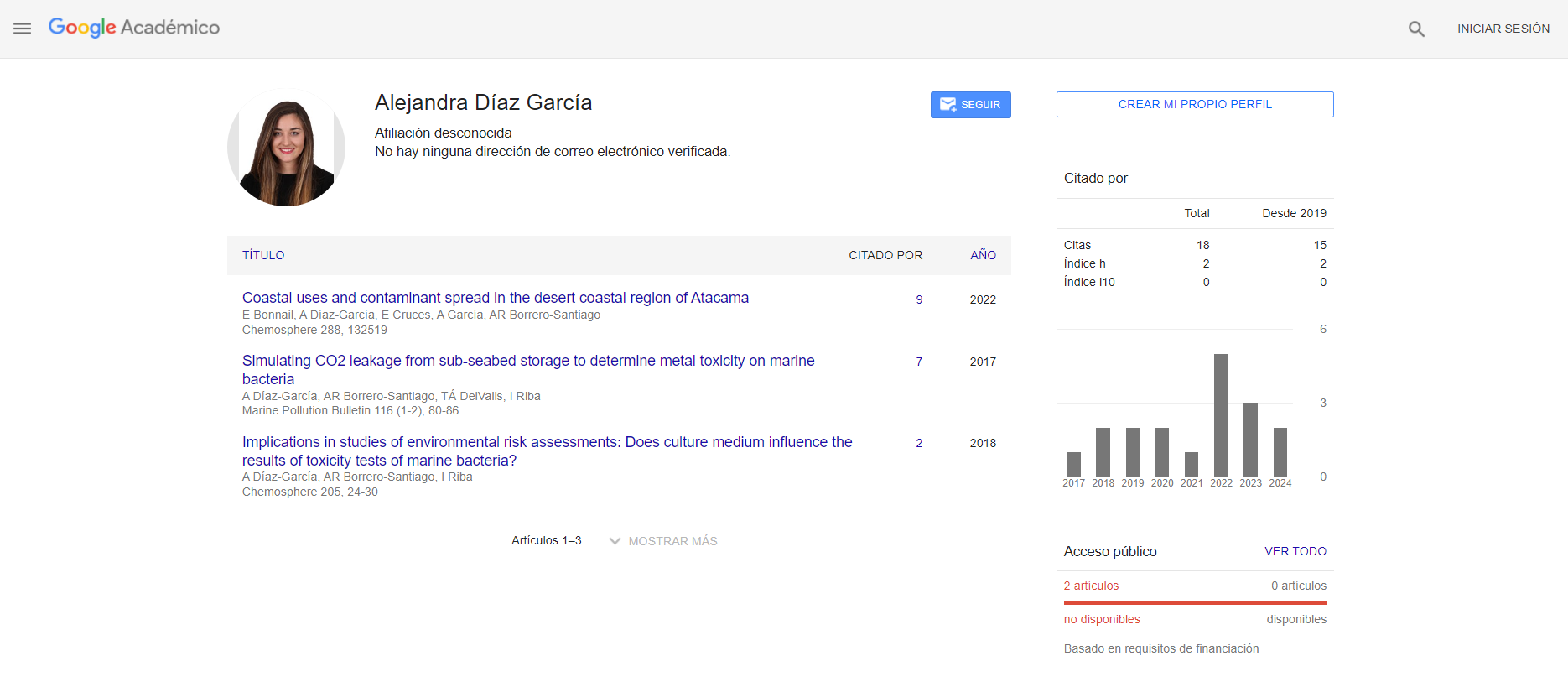Sort publications by TÍTULO column header

pyautogui.click(x=263, y=255)
